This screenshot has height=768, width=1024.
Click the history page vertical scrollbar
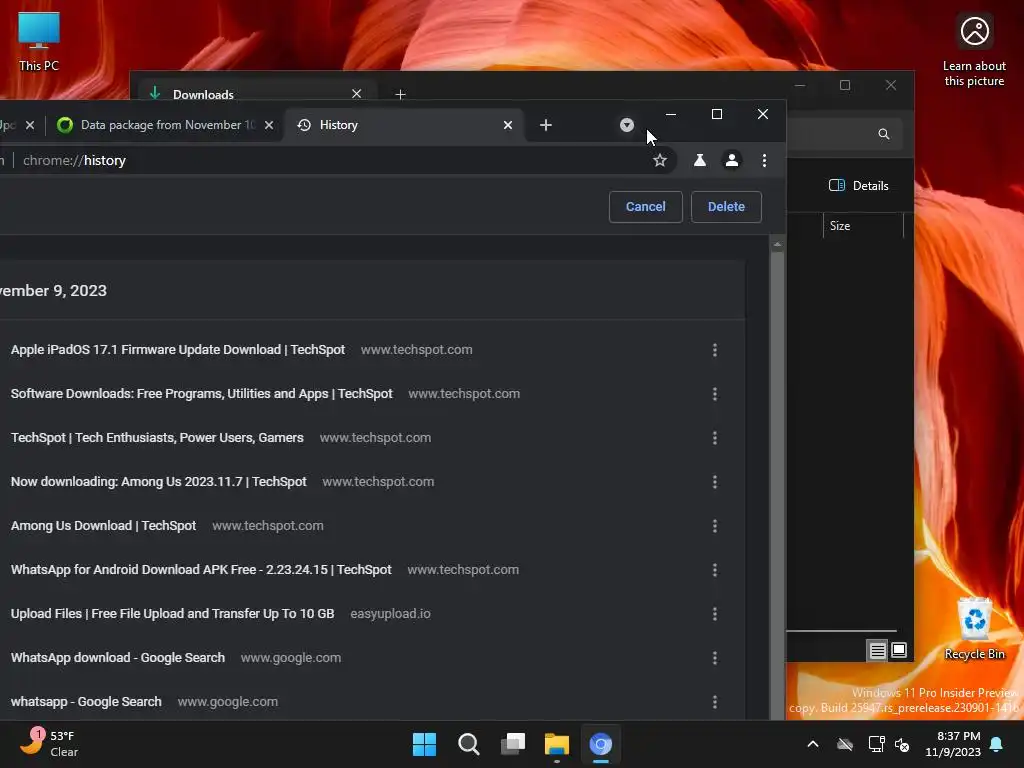tap(776, 483)
